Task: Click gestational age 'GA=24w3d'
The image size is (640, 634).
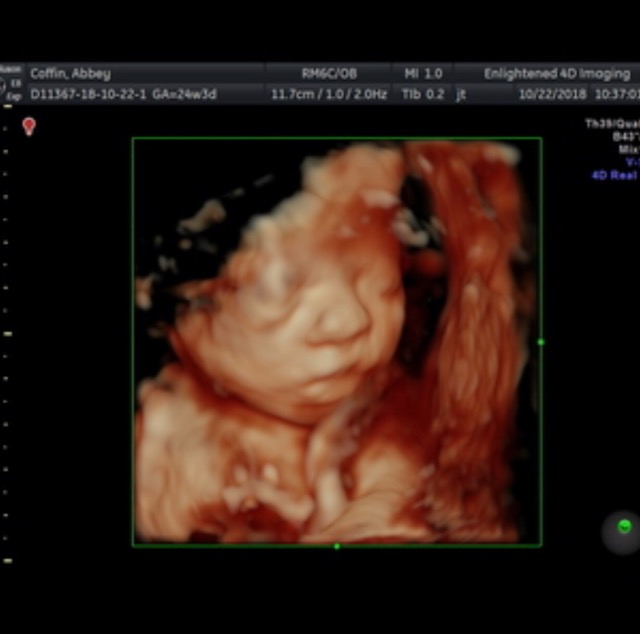Action: [x=184, y=94]
